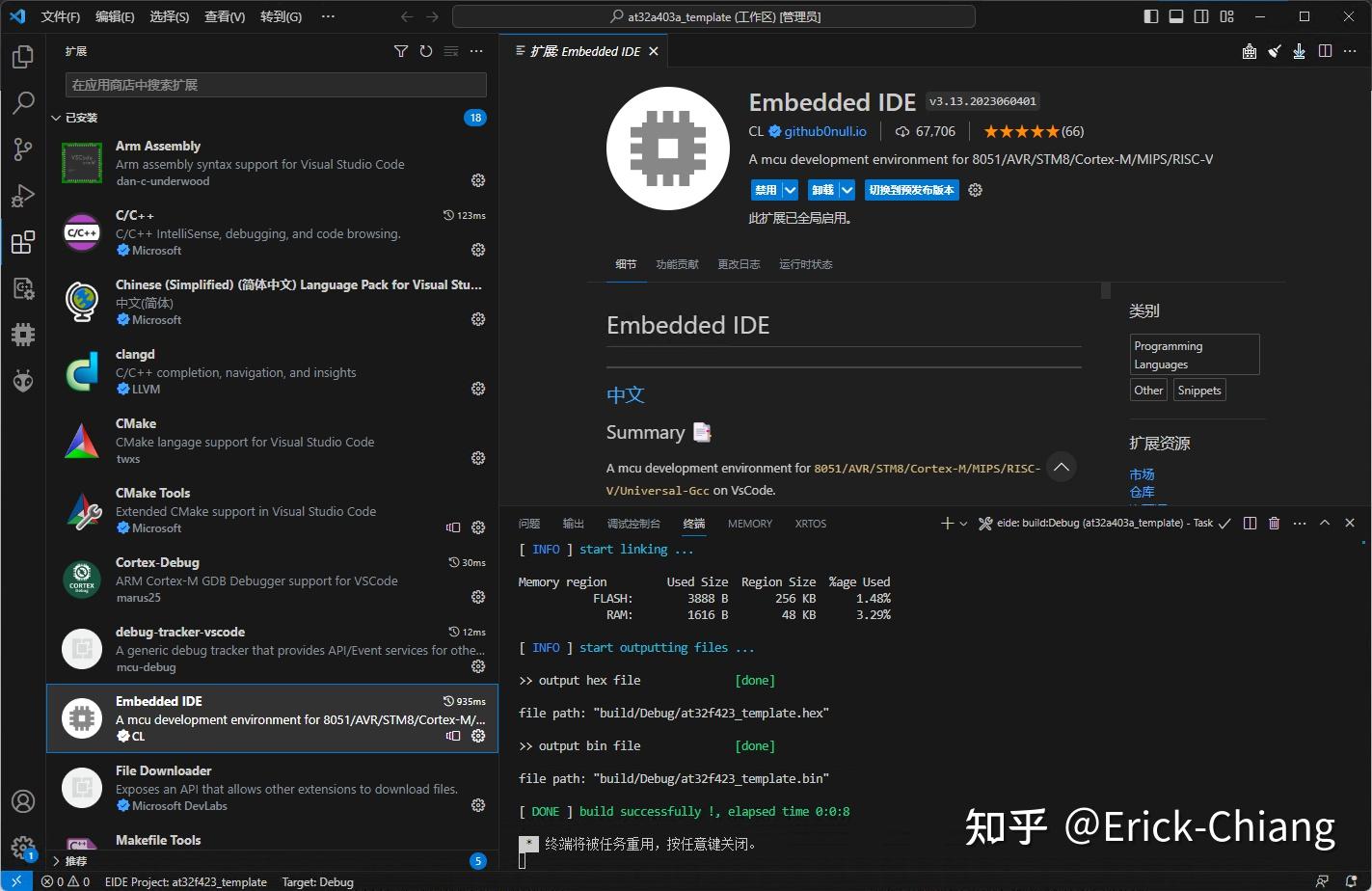
Task: Click the blue flash download icon
Action: click(1300, 51)
